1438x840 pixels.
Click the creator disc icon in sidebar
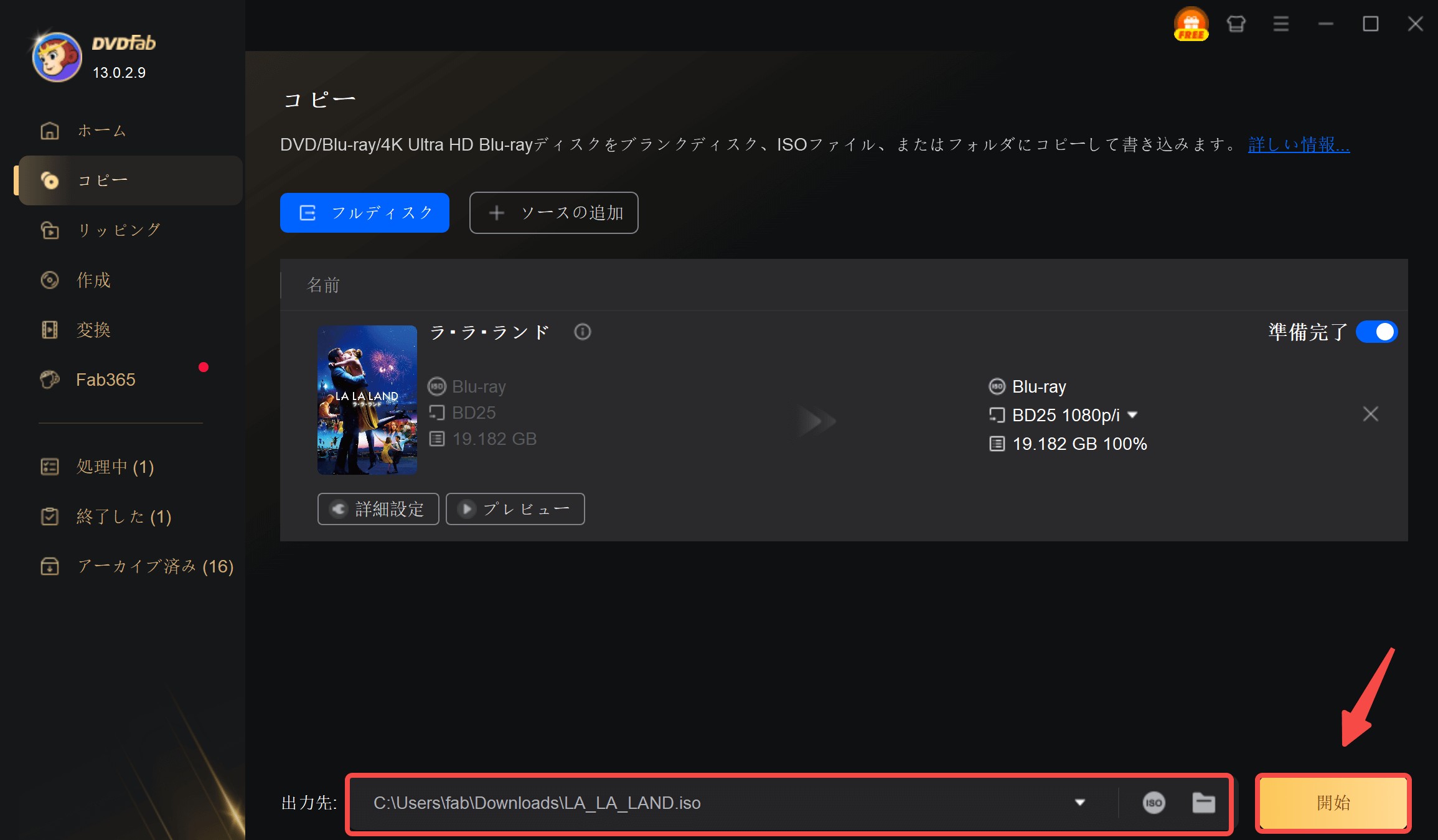(x=50, y=280)
